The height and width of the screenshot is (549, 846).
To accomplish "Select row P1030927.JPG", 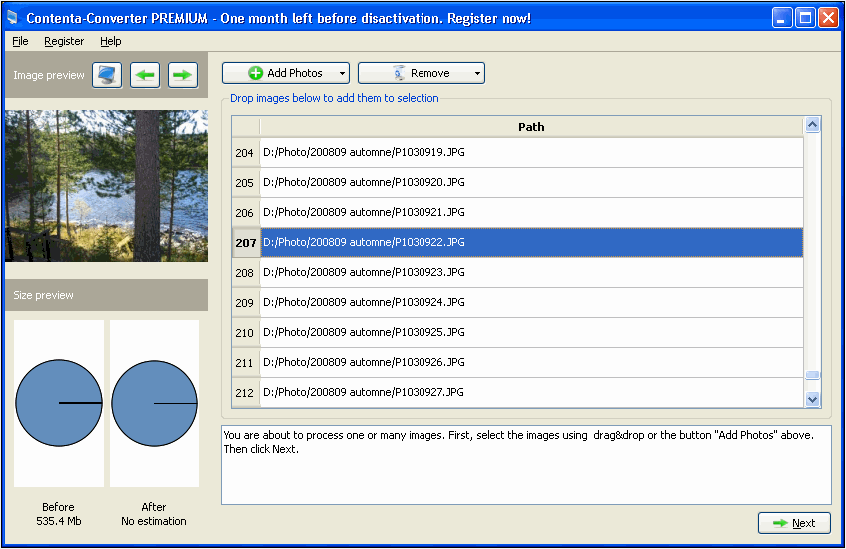I will (x=531, y=392).
